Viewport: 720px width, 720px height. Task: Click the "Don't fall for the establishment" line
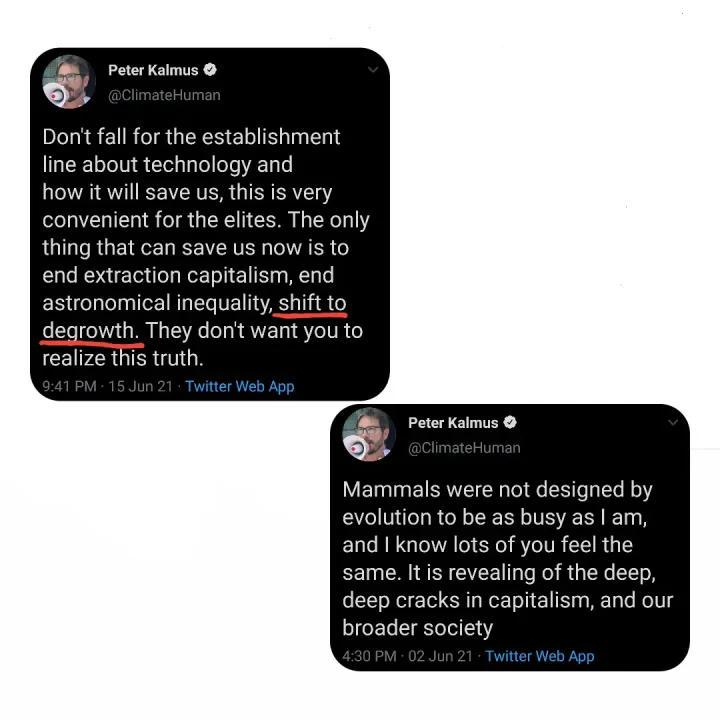(191, 137)
